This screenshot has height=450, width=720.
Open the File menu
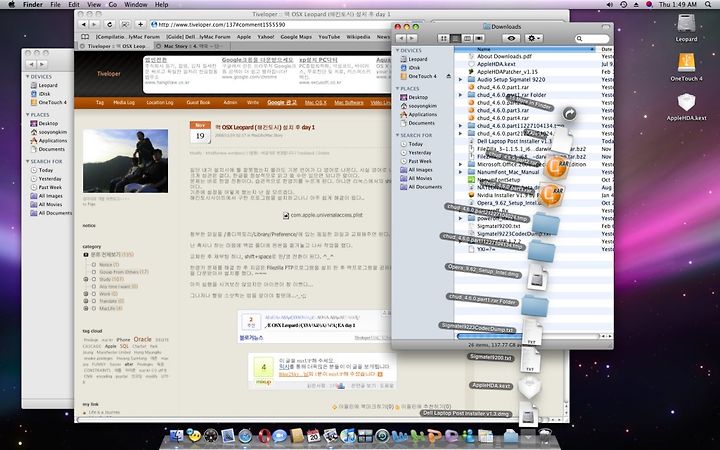55,4
